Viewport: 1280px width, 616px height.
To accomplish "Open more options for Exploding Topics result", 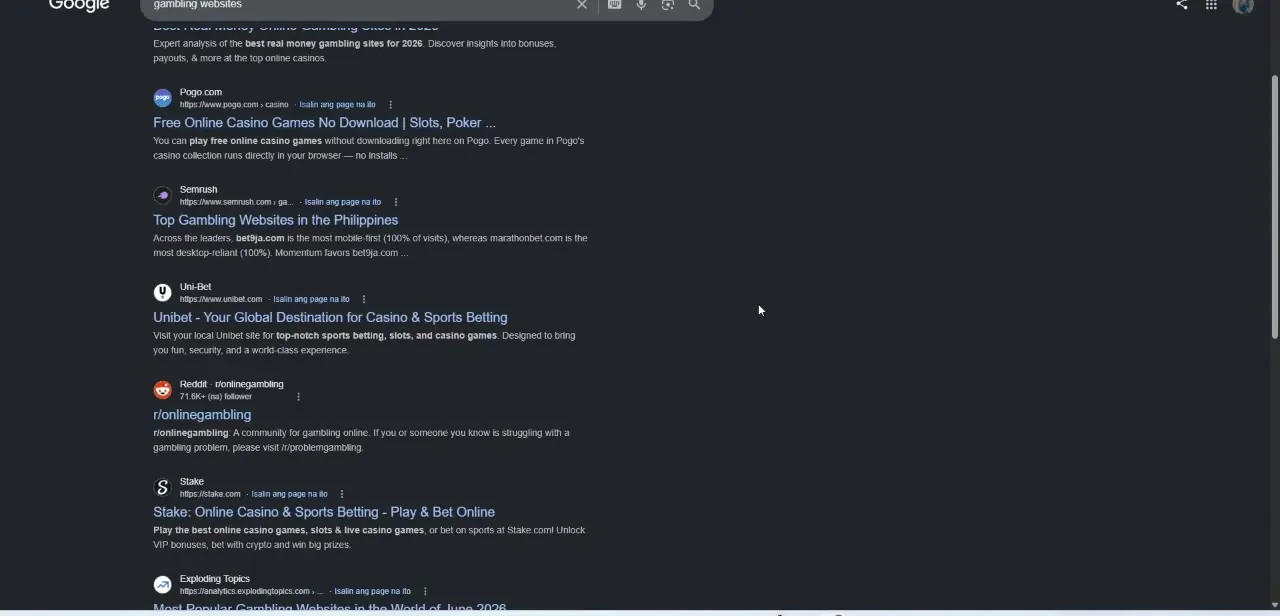I will pyautogui.click(x=425, y=591).
